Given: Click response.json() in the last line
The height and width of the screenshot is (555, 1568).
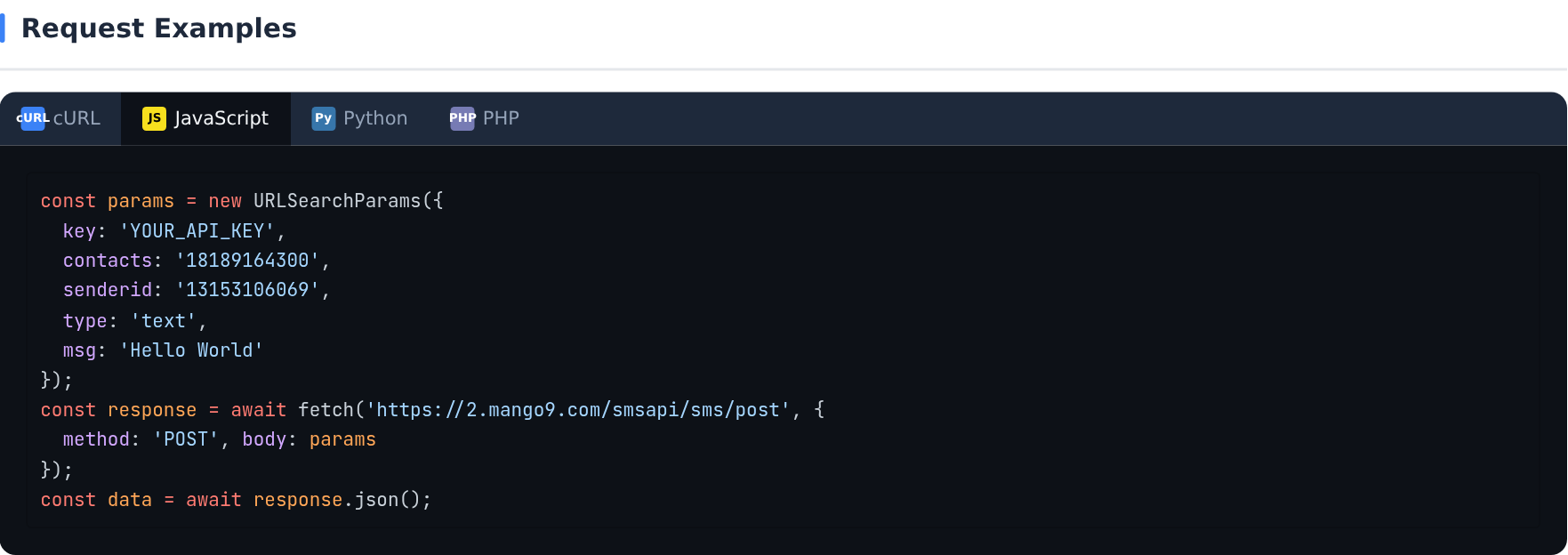Looking at the screenshot, I should click(x=336, y=500).
